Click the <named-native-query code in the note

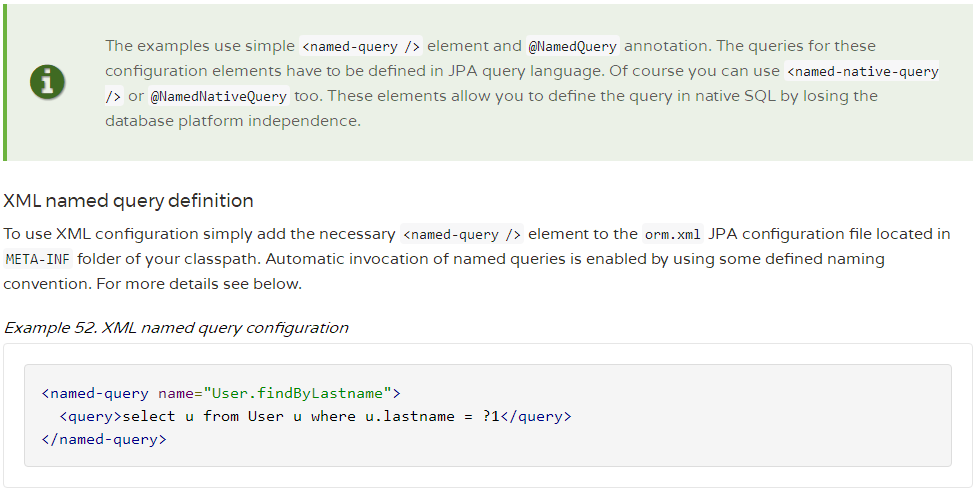[x=862, y=72]
